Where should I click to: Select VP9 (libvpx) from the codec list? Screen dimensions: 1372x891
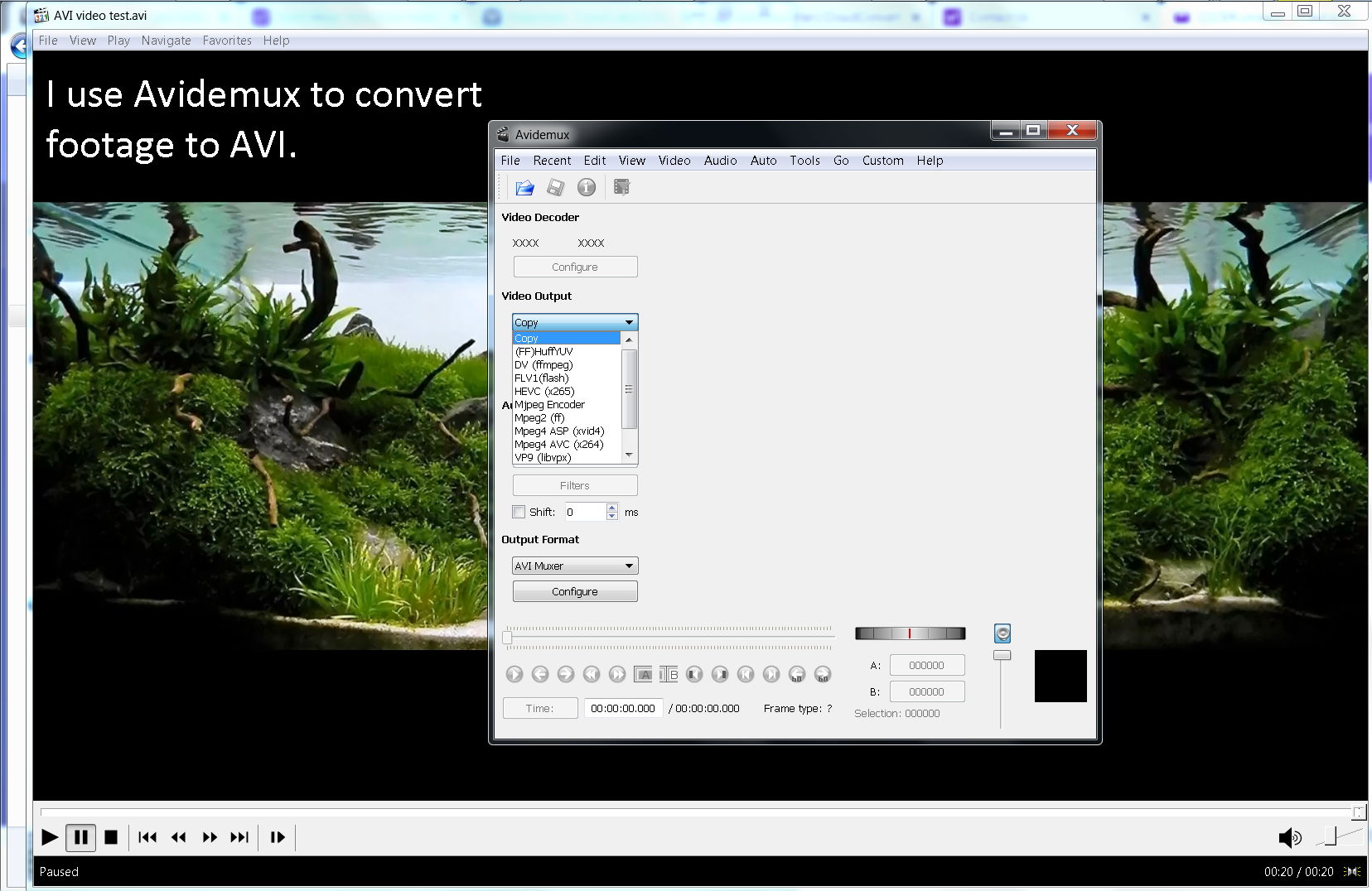point(567,457)
